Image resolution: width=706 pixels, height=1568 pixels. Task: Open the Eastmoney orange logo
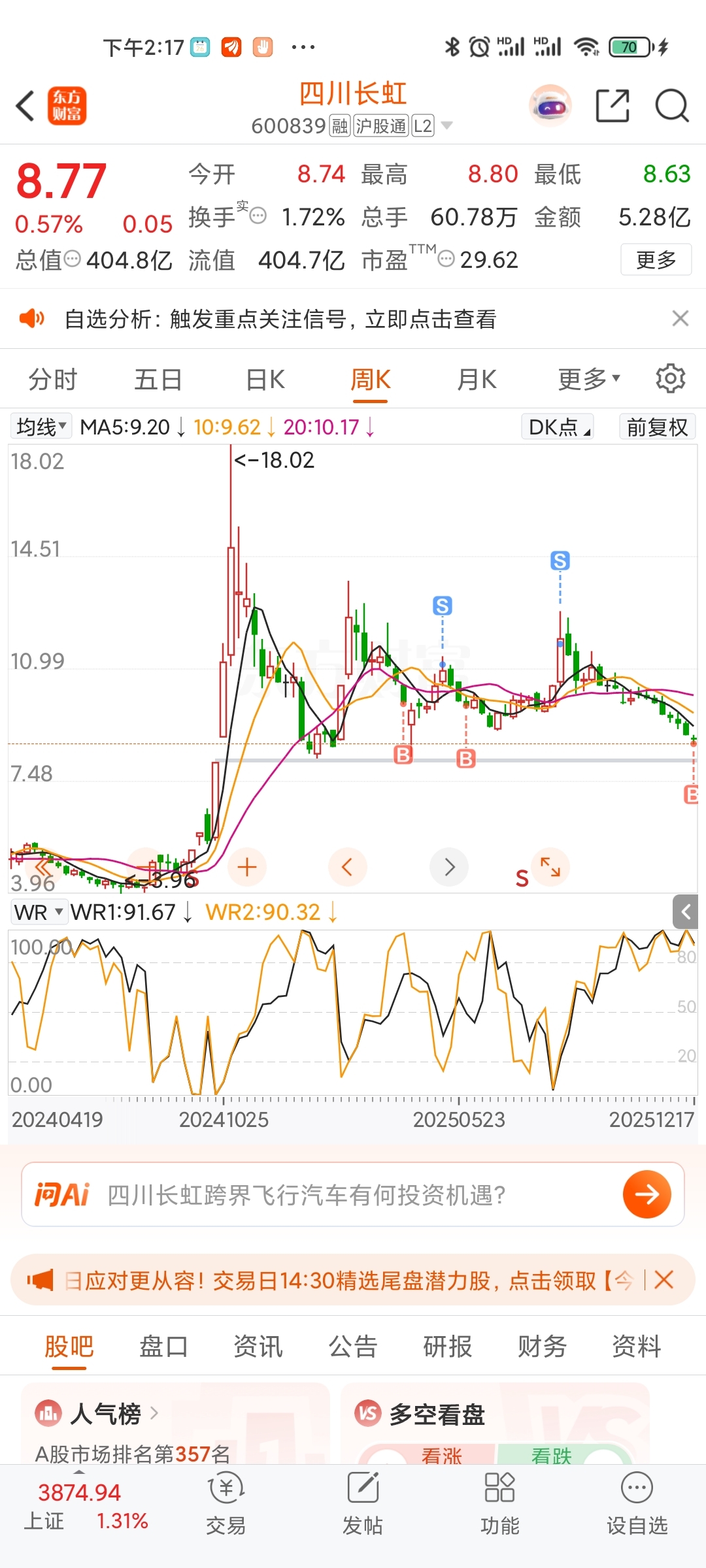pyautogui.click(x=67, y=106)
